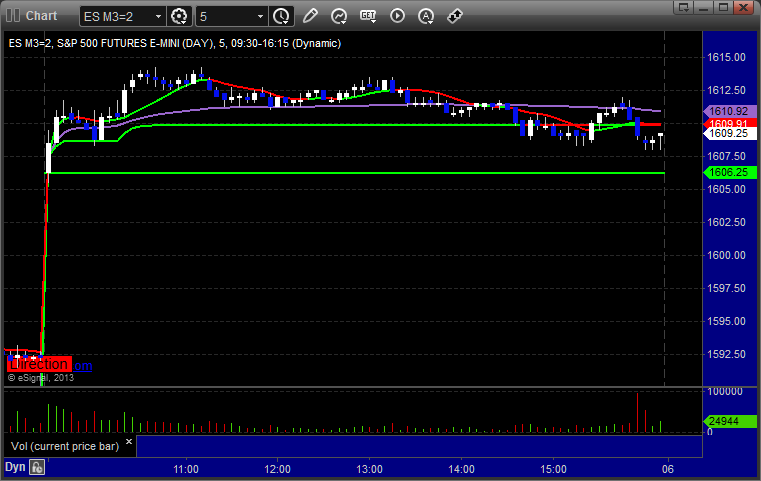Toggle the lock icon beside Dyn
The height and width of the screenshot is (481, 761).
(x=37, y=467)
